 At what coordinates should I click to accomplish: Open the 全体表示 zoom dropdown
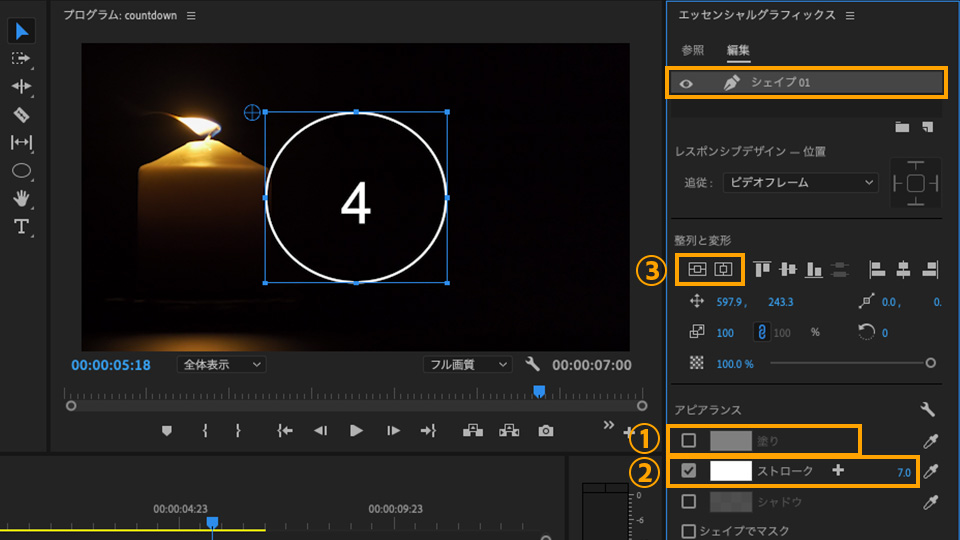[x=221, y=365]
